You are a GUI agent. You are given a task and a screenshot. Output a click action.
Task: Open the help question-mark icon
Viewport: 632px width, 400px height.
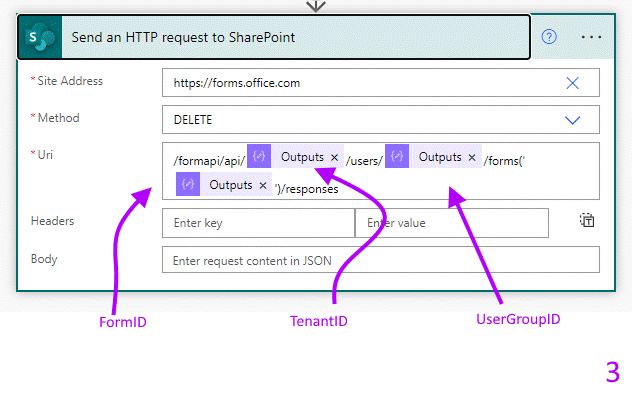click(x=549, y=37)
